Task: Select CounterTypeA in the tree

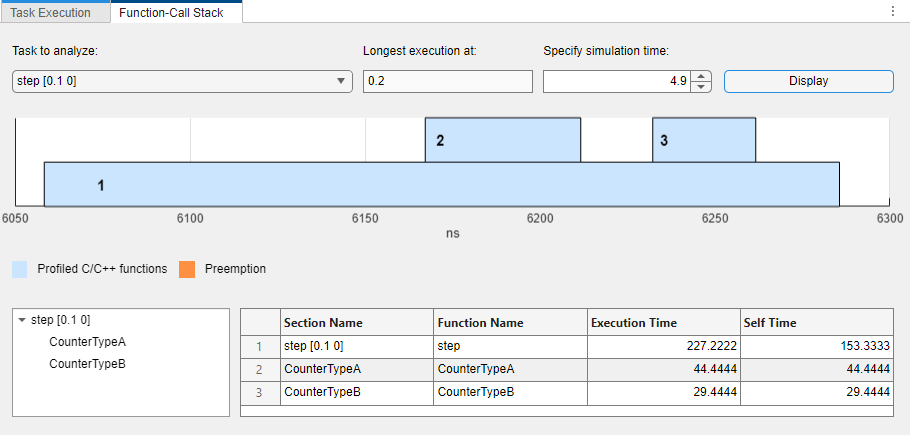Action: pos(87,342)
